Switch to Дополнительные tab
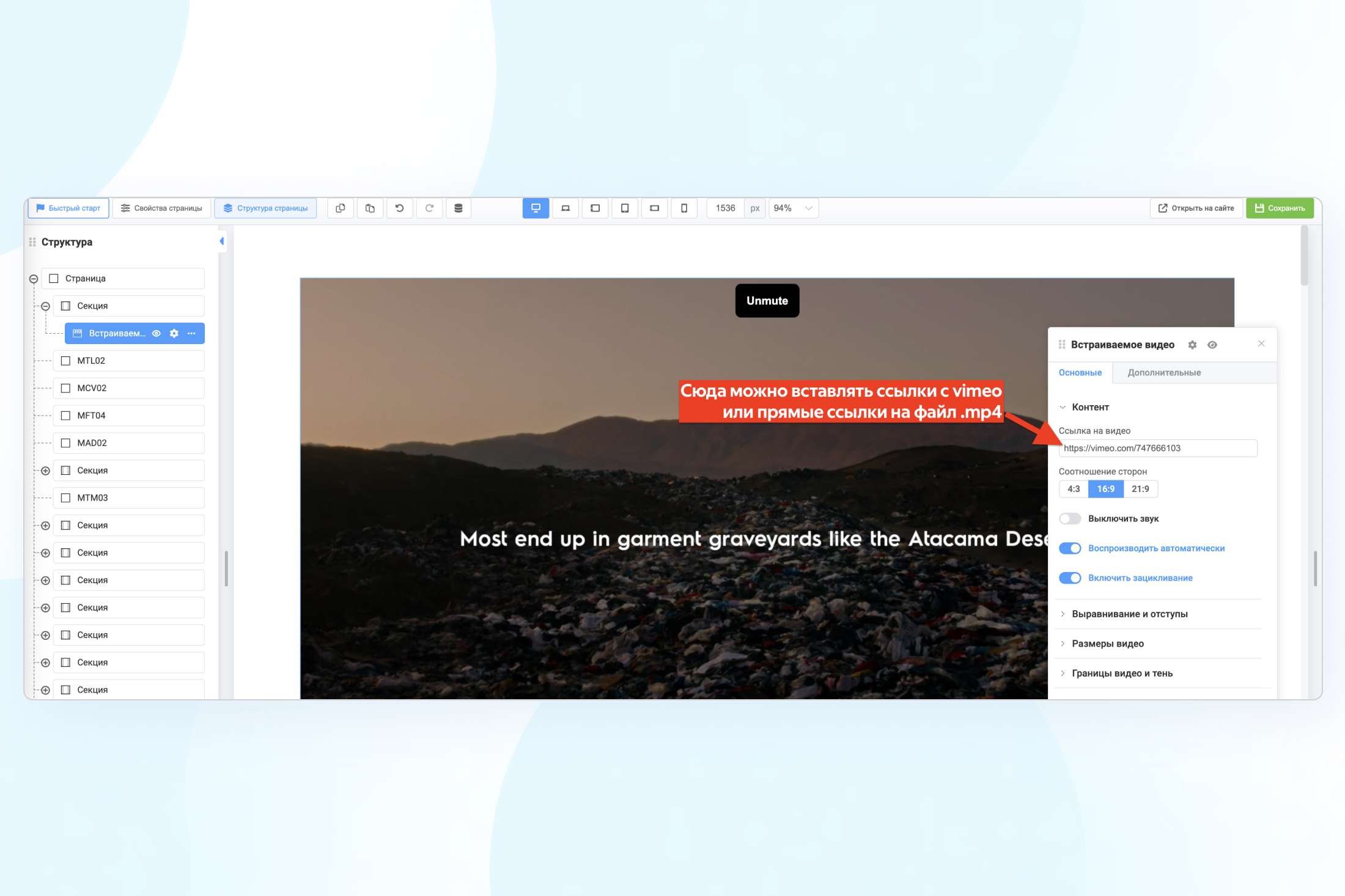 [x=1164, y=373]
